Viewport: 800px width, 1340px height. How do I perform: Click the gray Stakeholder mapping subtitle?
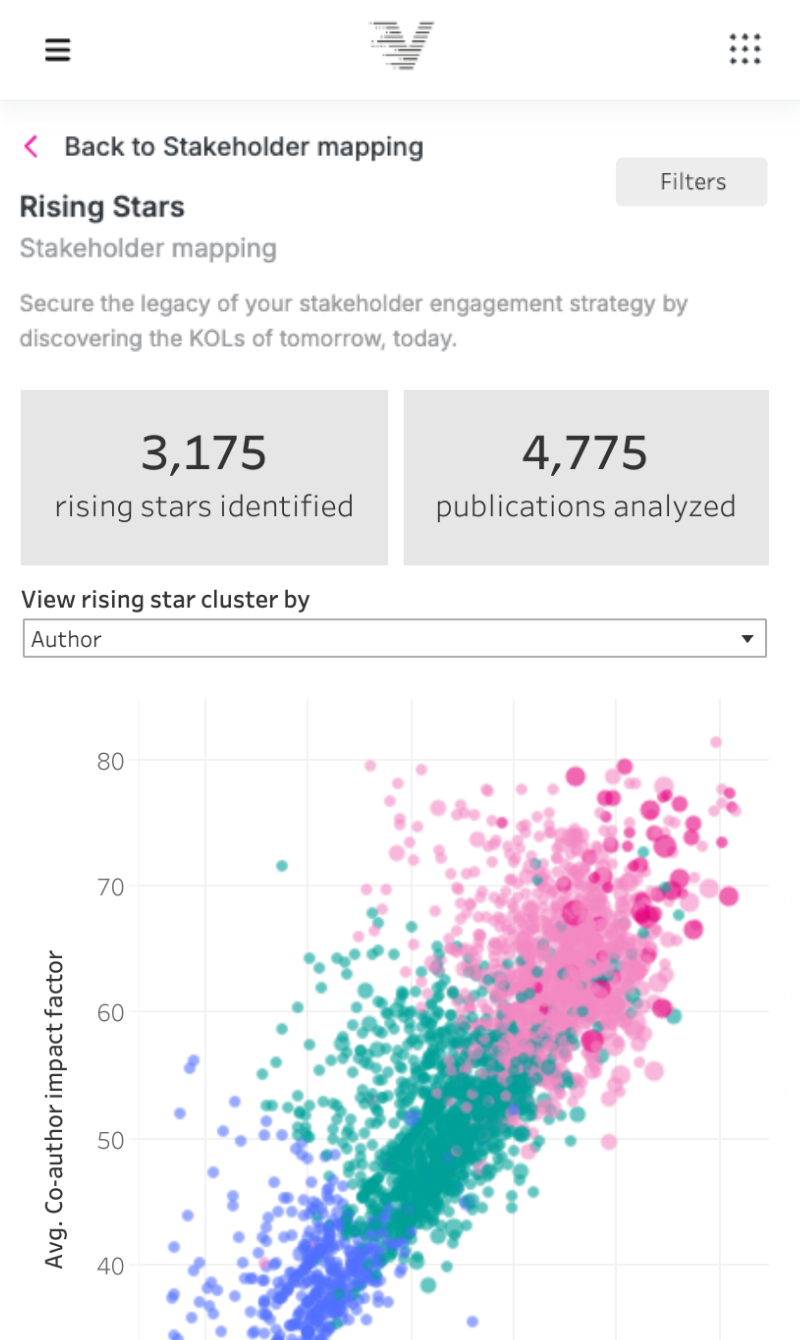click(x=148, y=248)
